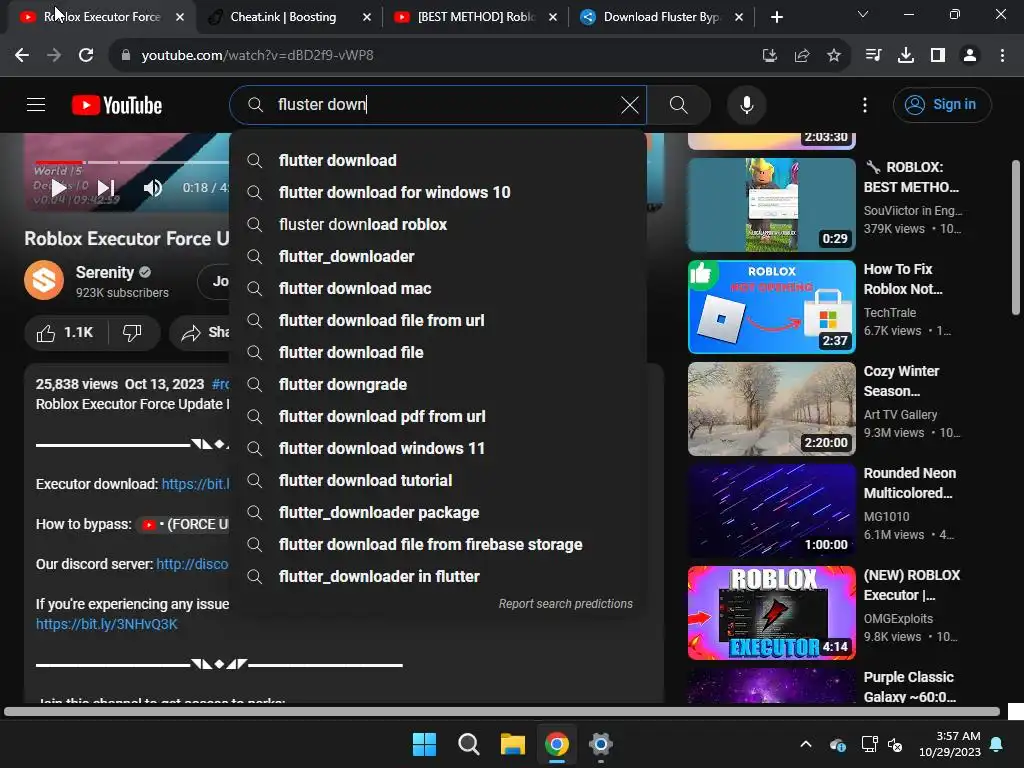Select suggestion 'flutter download for windows 10'
Viewport: 1024px width, 768px height.
(x=438, y=192)
